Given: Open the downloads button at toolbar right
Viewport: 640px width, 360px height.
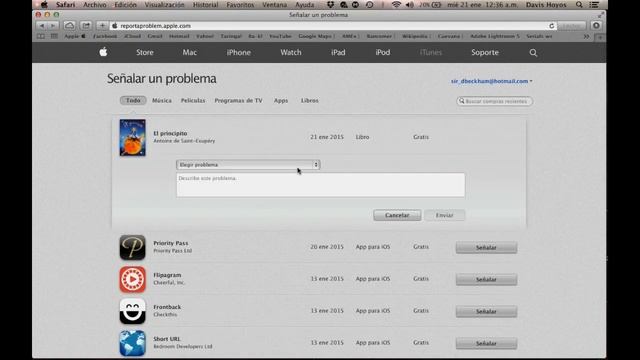Looking at the screenshot, I should (596, 25).
